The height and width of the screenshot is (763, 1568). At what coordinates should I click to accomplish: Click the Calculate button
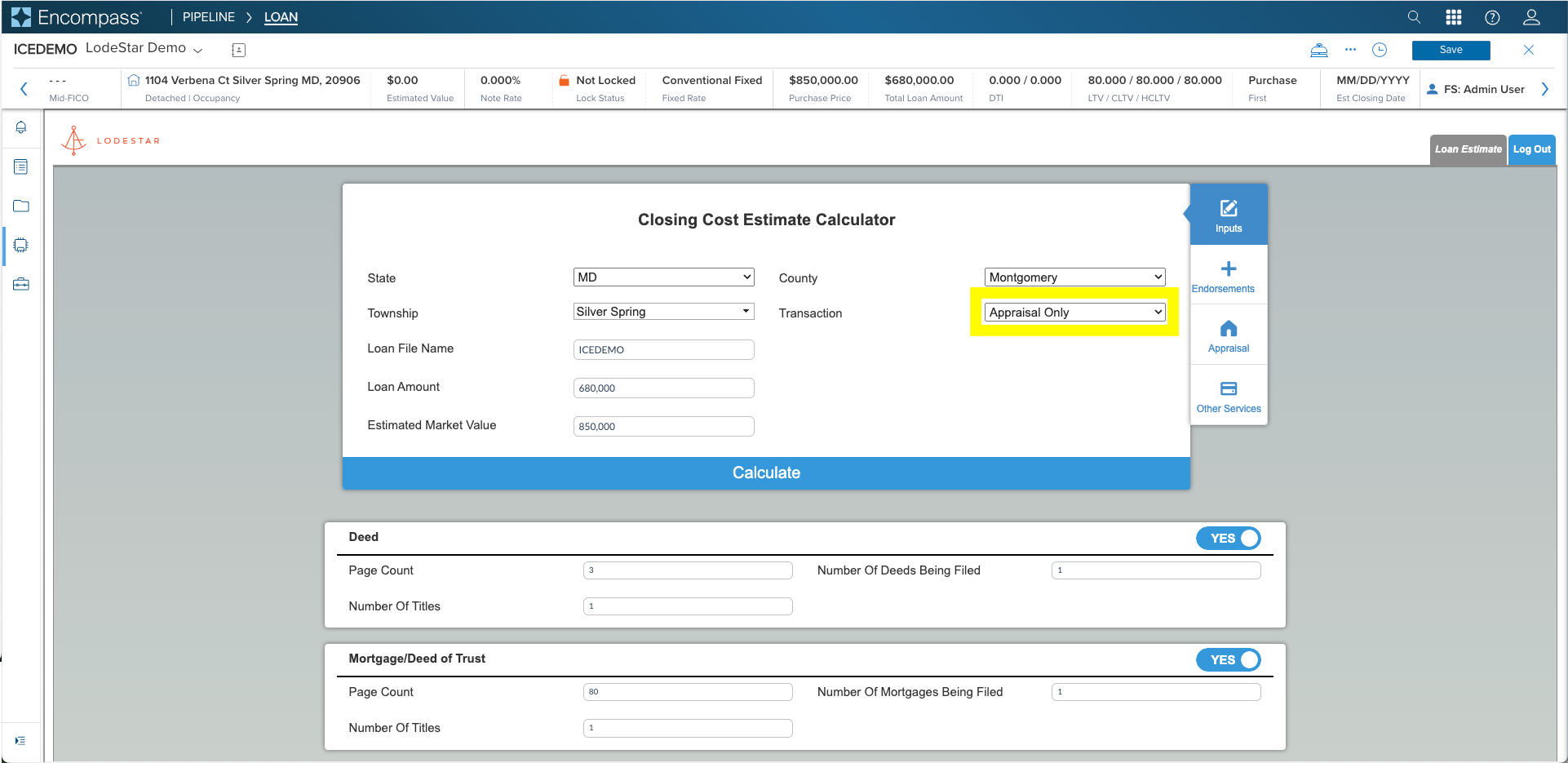coord(766,473)
